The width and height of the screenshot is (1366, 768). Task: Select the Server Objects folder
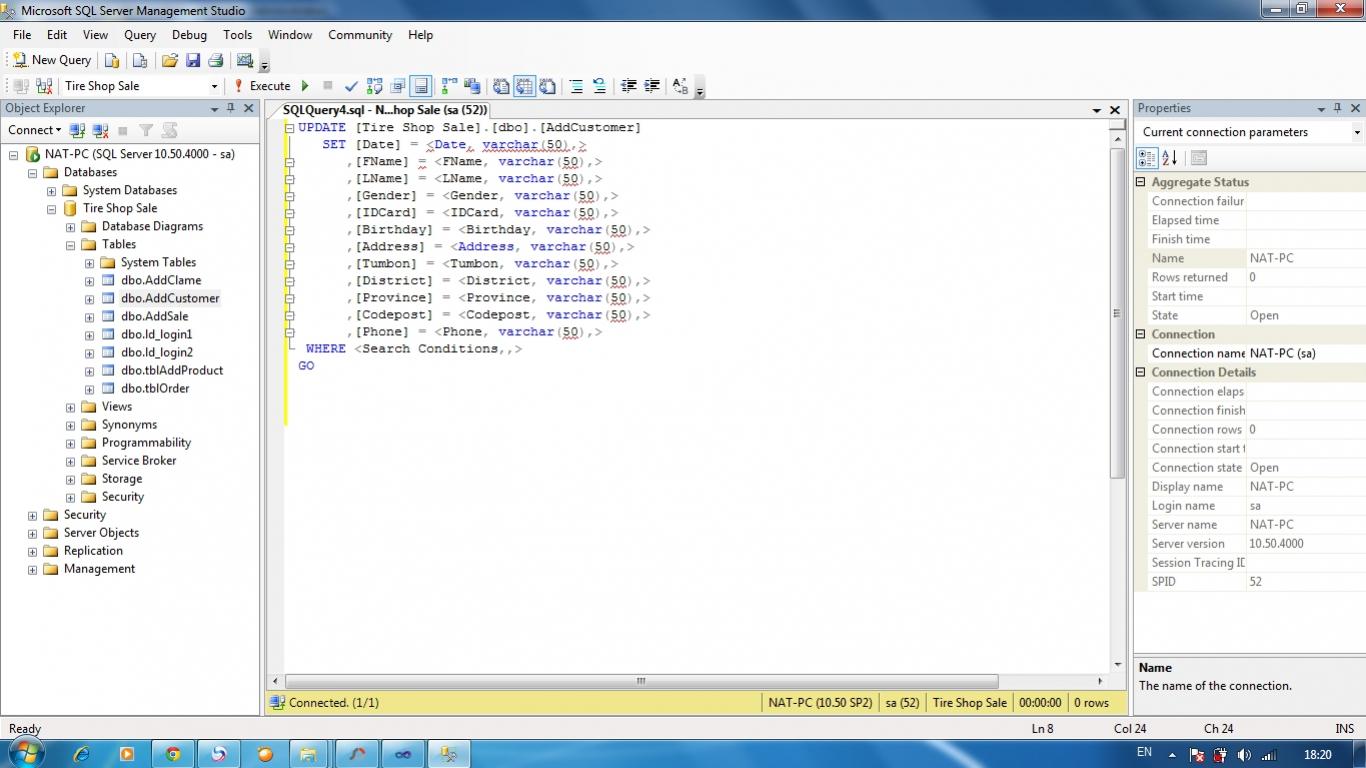(101, 533)
